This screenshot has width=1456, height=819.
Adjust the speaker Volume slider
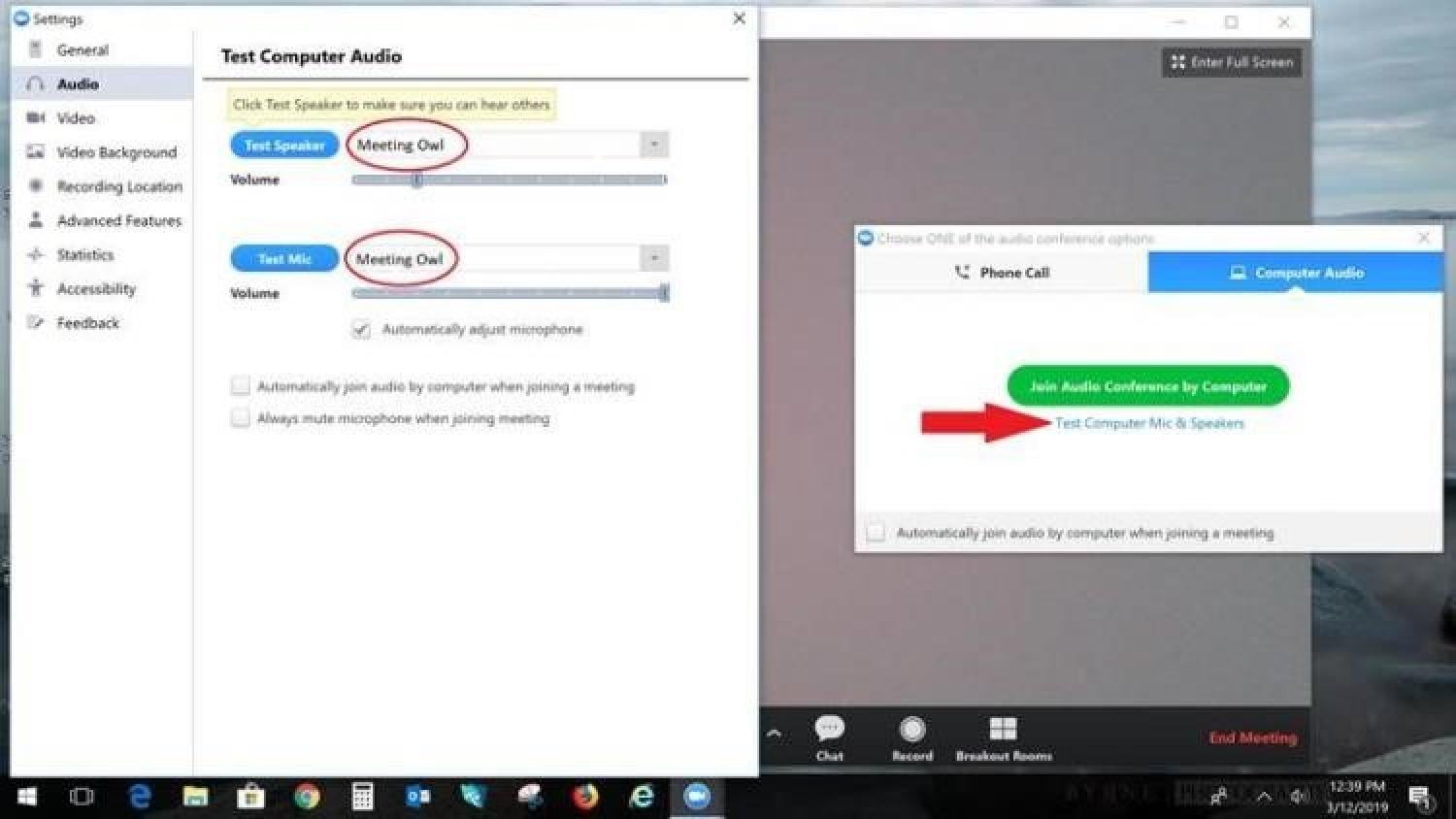509,180
